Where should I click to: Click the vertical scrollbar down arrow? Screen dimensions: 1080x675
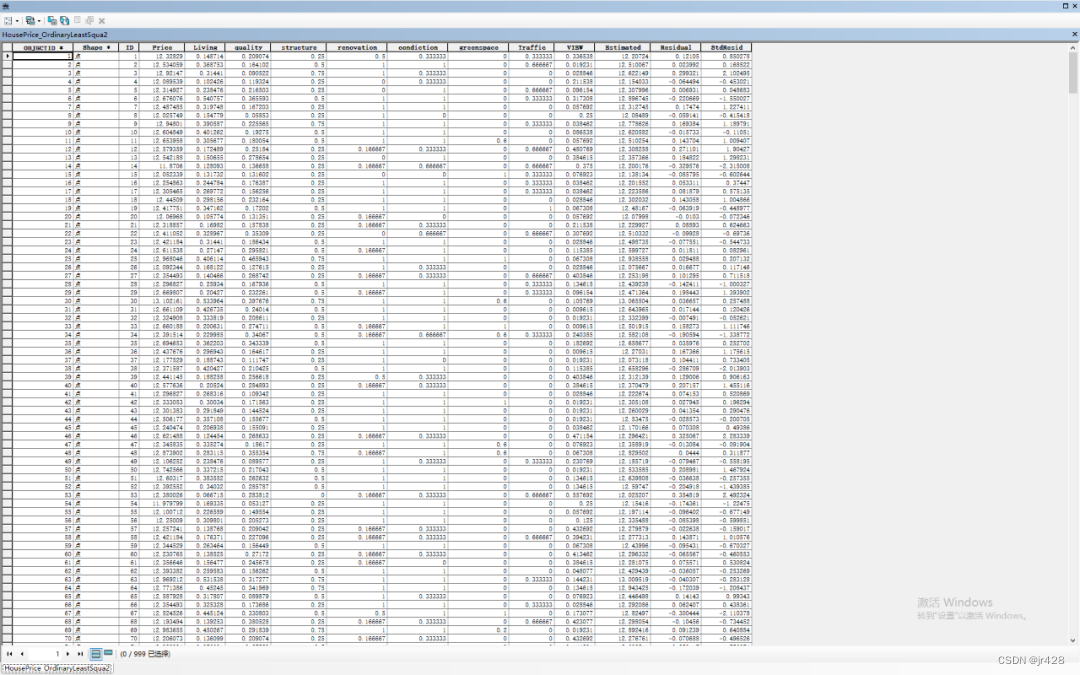click(1072, 639)
